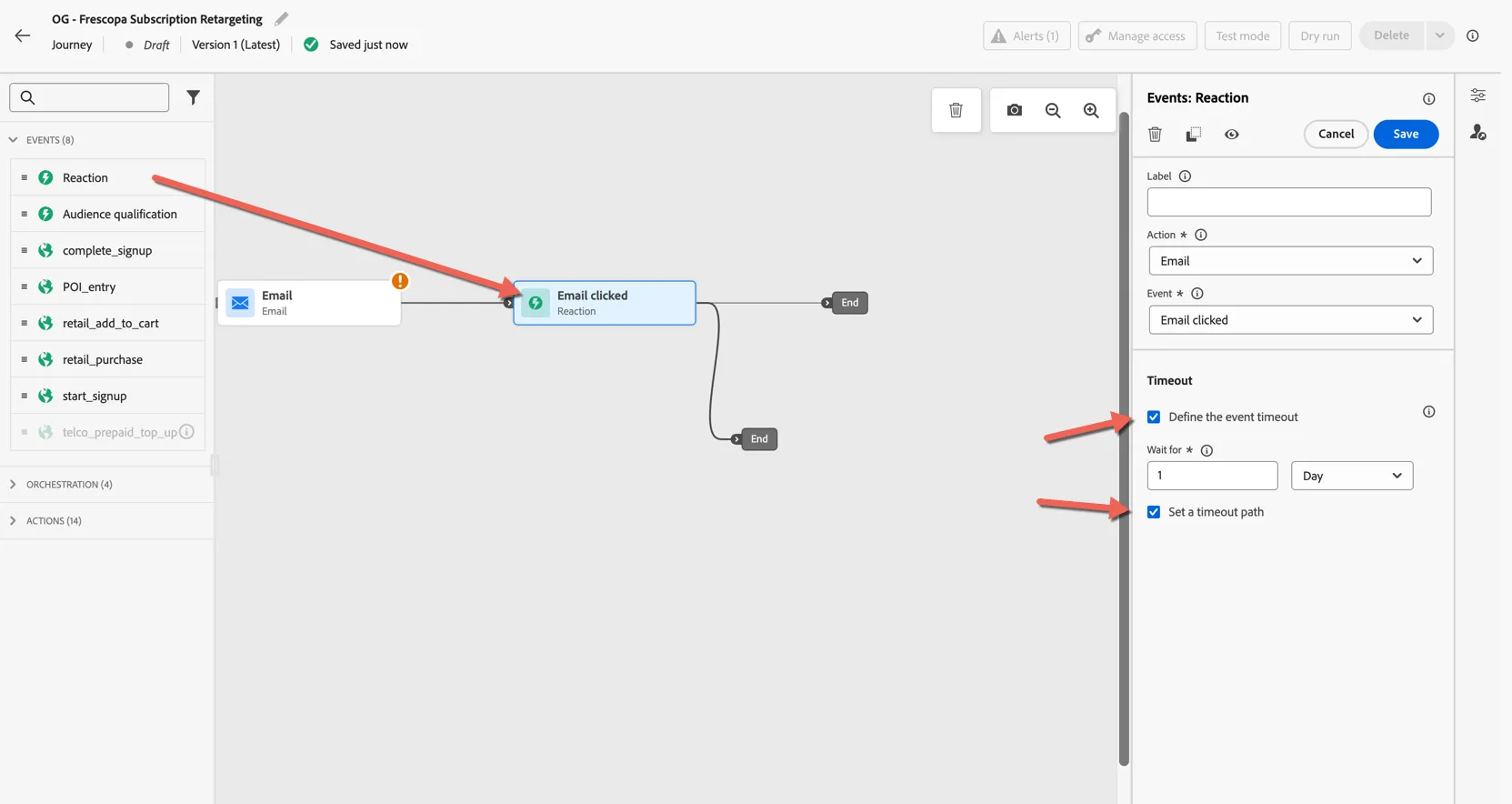Open the Day time unit dropdown
Image resolution: width=1512 pixels, height=804 pixels.
(1352, 476)
